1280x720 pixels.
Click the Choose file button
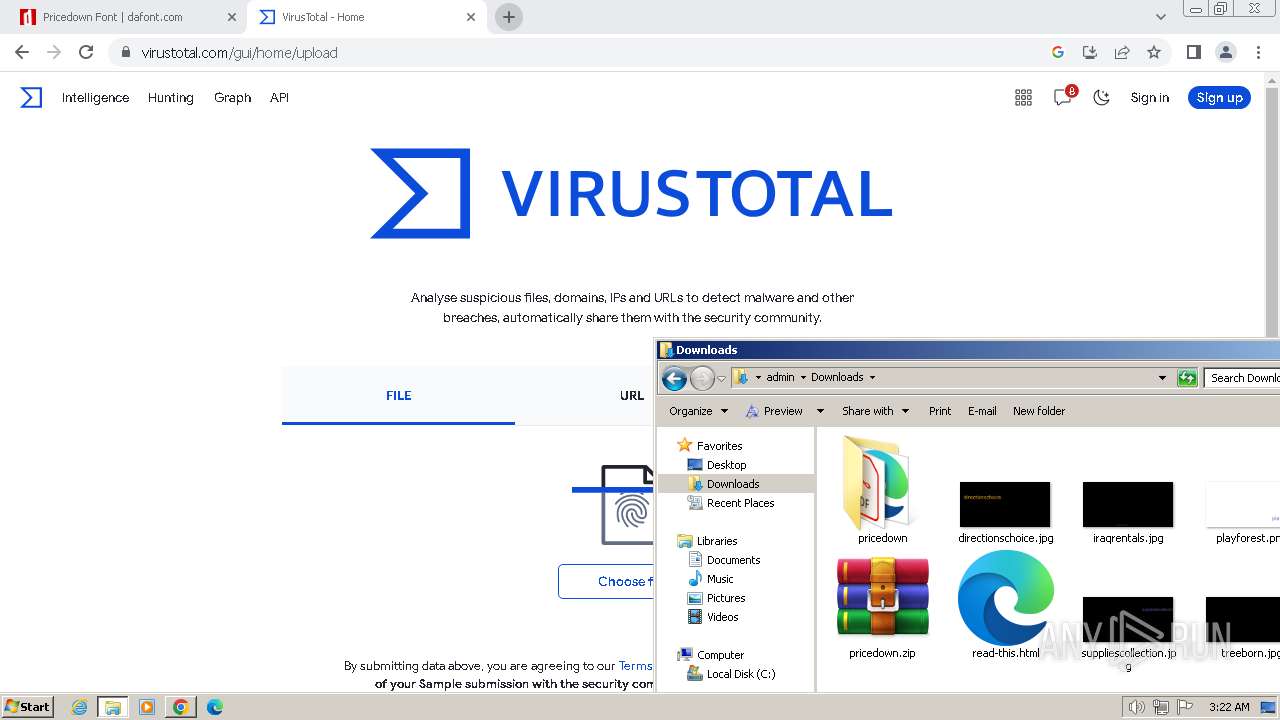(607, 581)
